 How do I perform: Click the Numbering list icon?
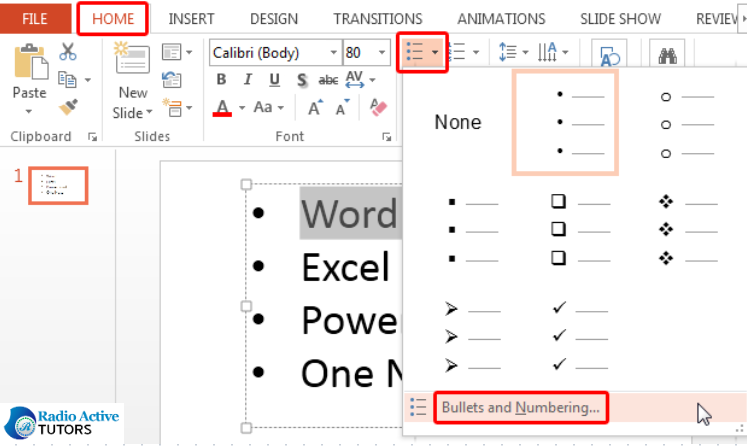pyautogui.click(x=457, y=51)
